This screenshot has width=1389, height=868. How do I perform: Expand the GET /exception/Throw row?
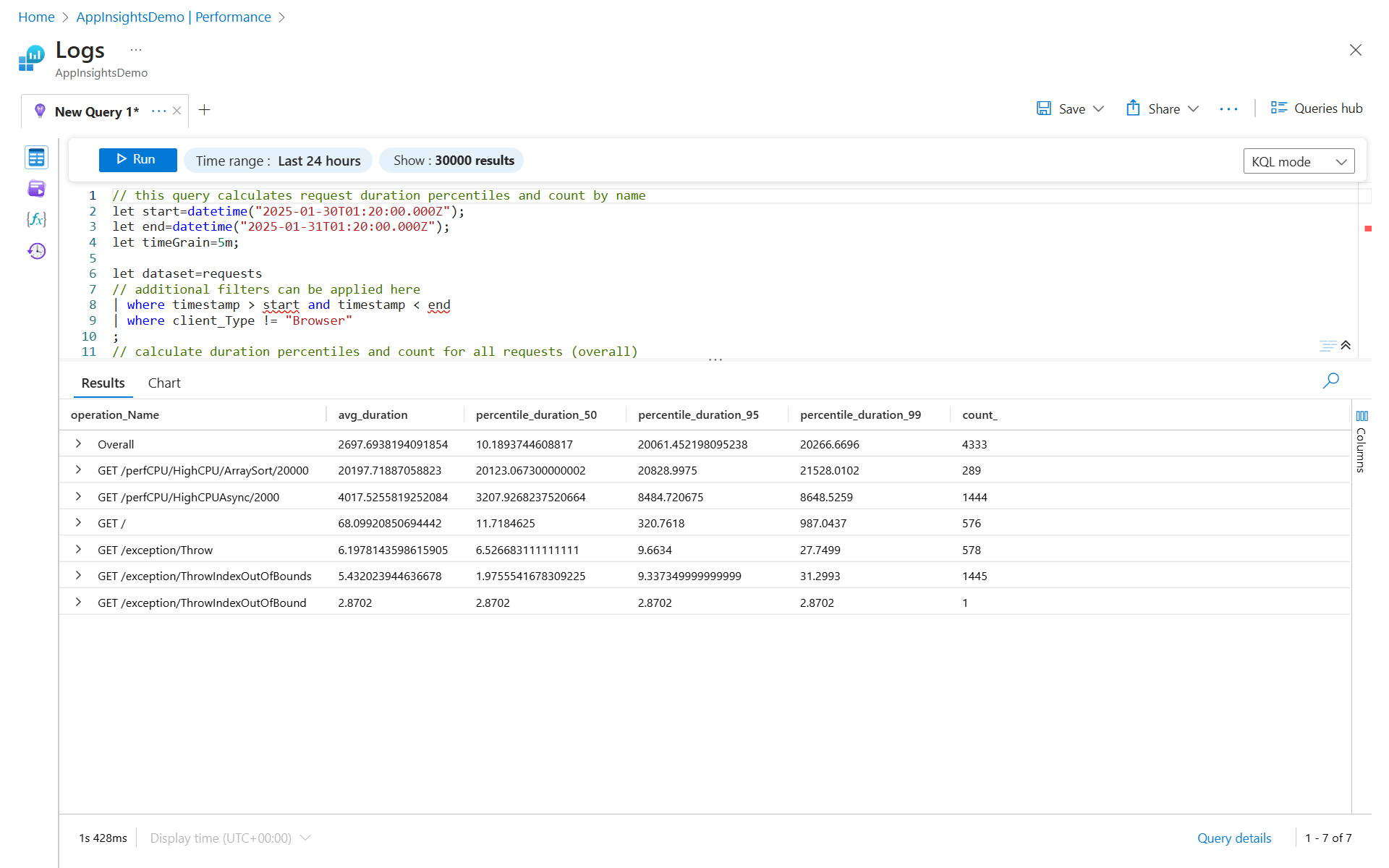pyautogui.click(x=78, y=550)
